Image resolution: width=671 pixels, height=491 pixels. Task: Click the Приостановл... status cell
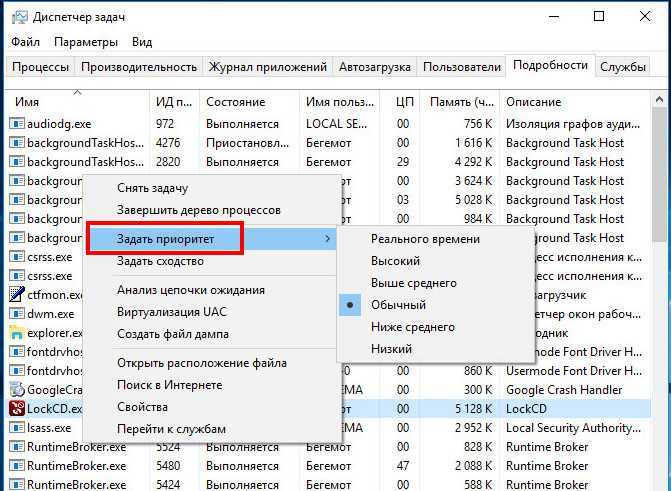[x=247, y=143]
